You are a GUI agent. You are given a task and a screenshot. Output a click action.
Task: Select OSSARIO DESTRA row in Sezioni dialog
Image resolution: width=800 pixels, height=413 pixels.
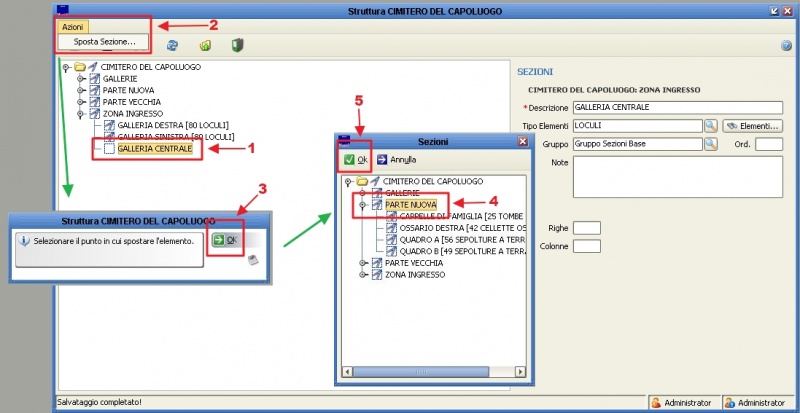pos(462,228)
